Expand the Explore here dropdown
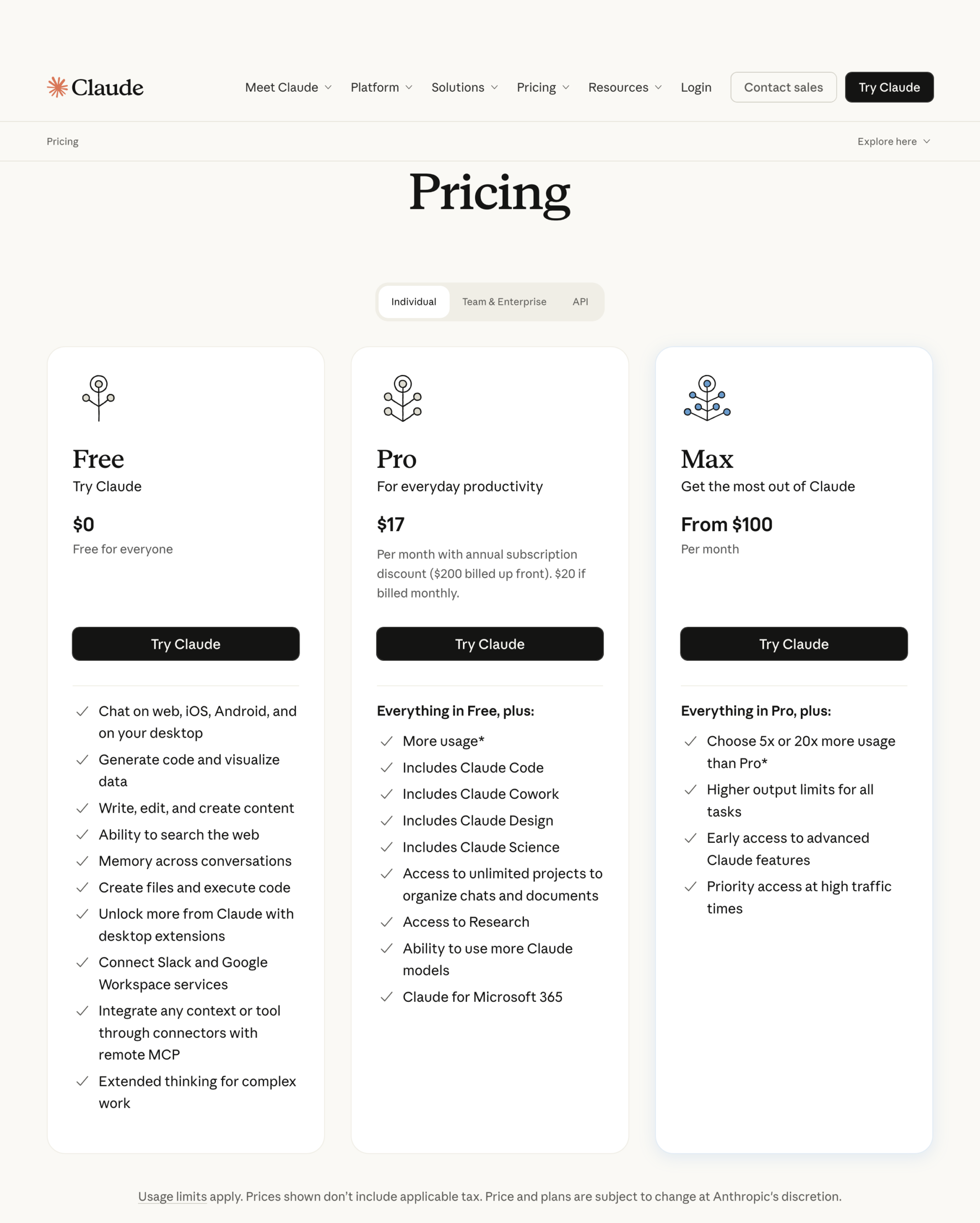 [894, 141]
